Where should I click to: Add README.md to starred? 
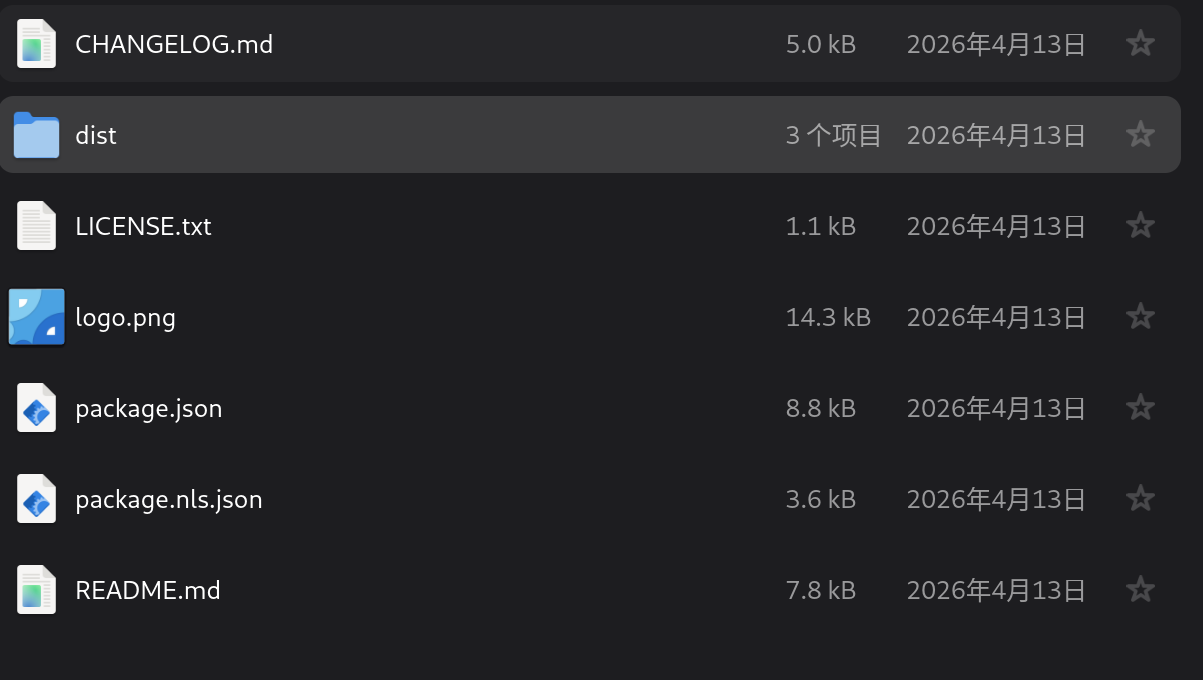click(1140, 590)
